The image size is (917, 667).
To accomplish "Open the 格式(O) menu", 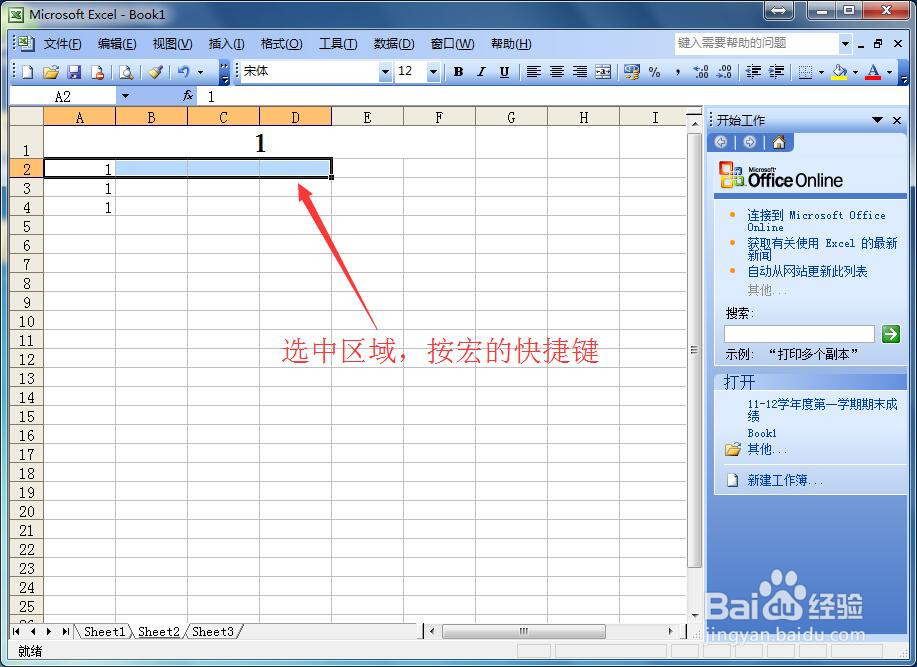I will tap(281, 44).
